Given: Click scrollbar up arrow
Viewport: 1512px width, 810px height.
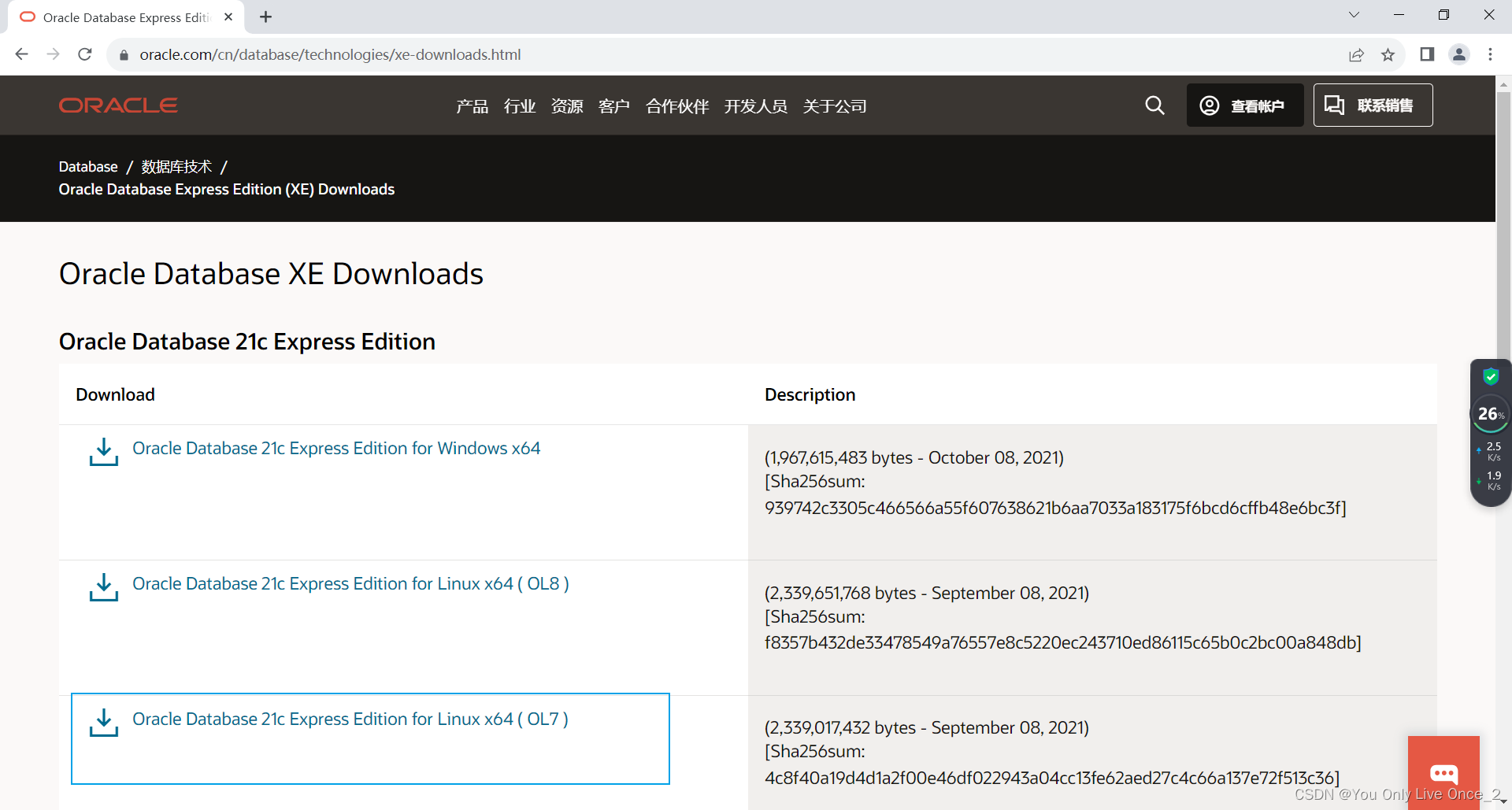Looking at the screenshot, I should coord(1503,83).
